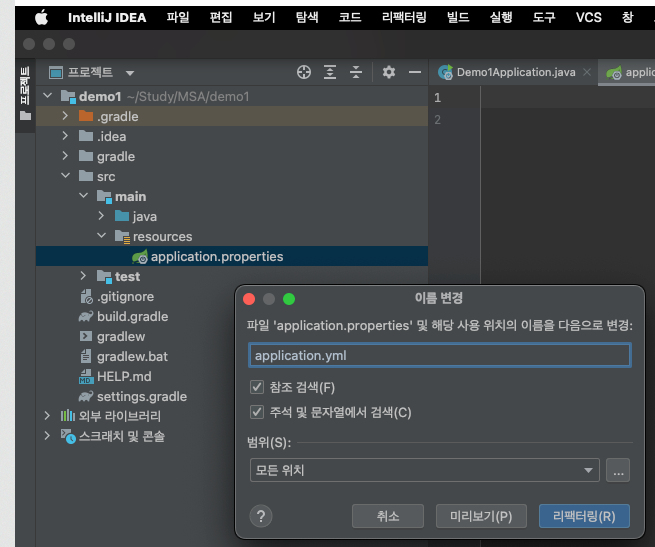Image resolution: width=655 pixels, height=547 pixels.
Task: Open the 프로젝트 view dropdown arrow
Action: pyautogui.click(x=130, y=73)
